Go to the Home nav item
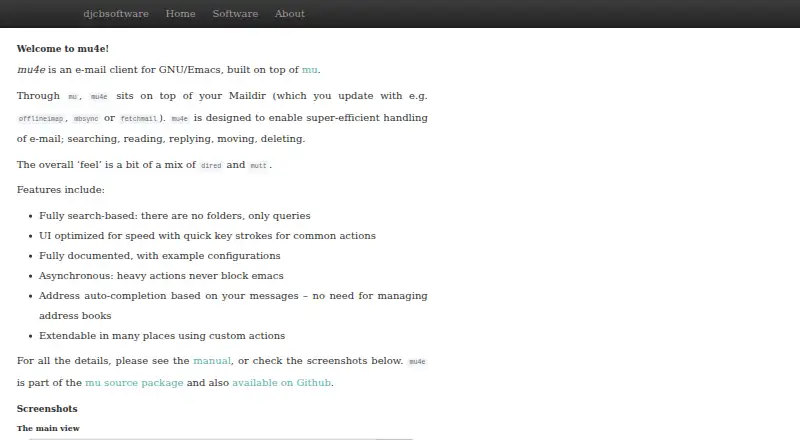This screenshot has height=440, width=800. pyautogui.click(x=181, y=14)
